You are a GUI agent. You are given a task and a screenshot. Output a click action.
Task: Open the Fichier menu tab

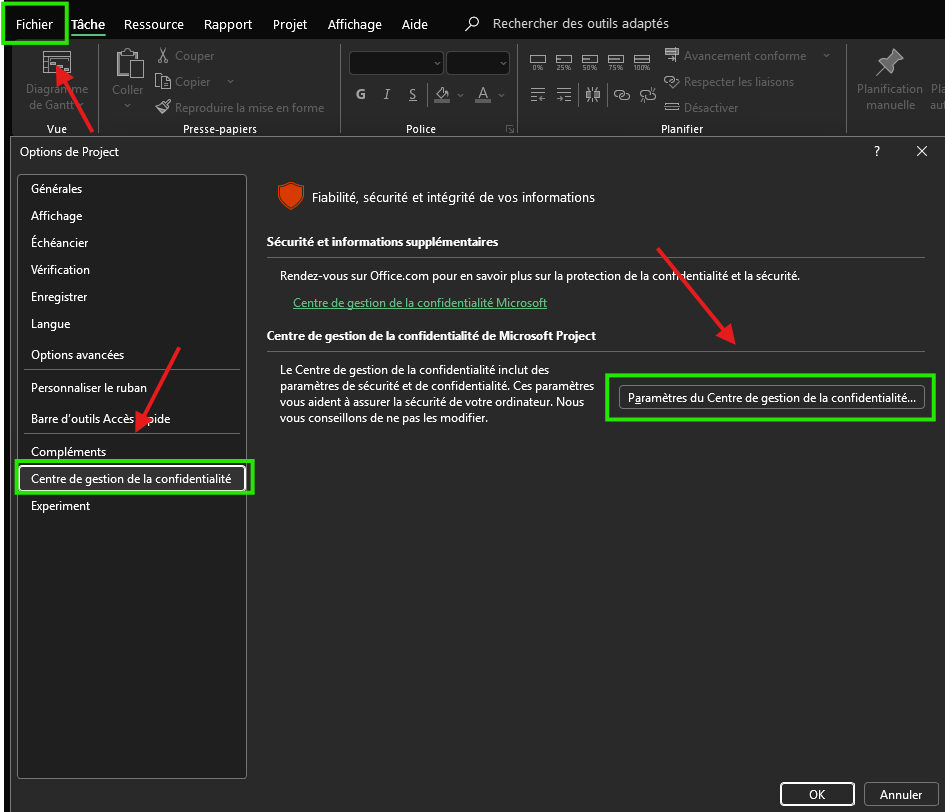(34, 24)
